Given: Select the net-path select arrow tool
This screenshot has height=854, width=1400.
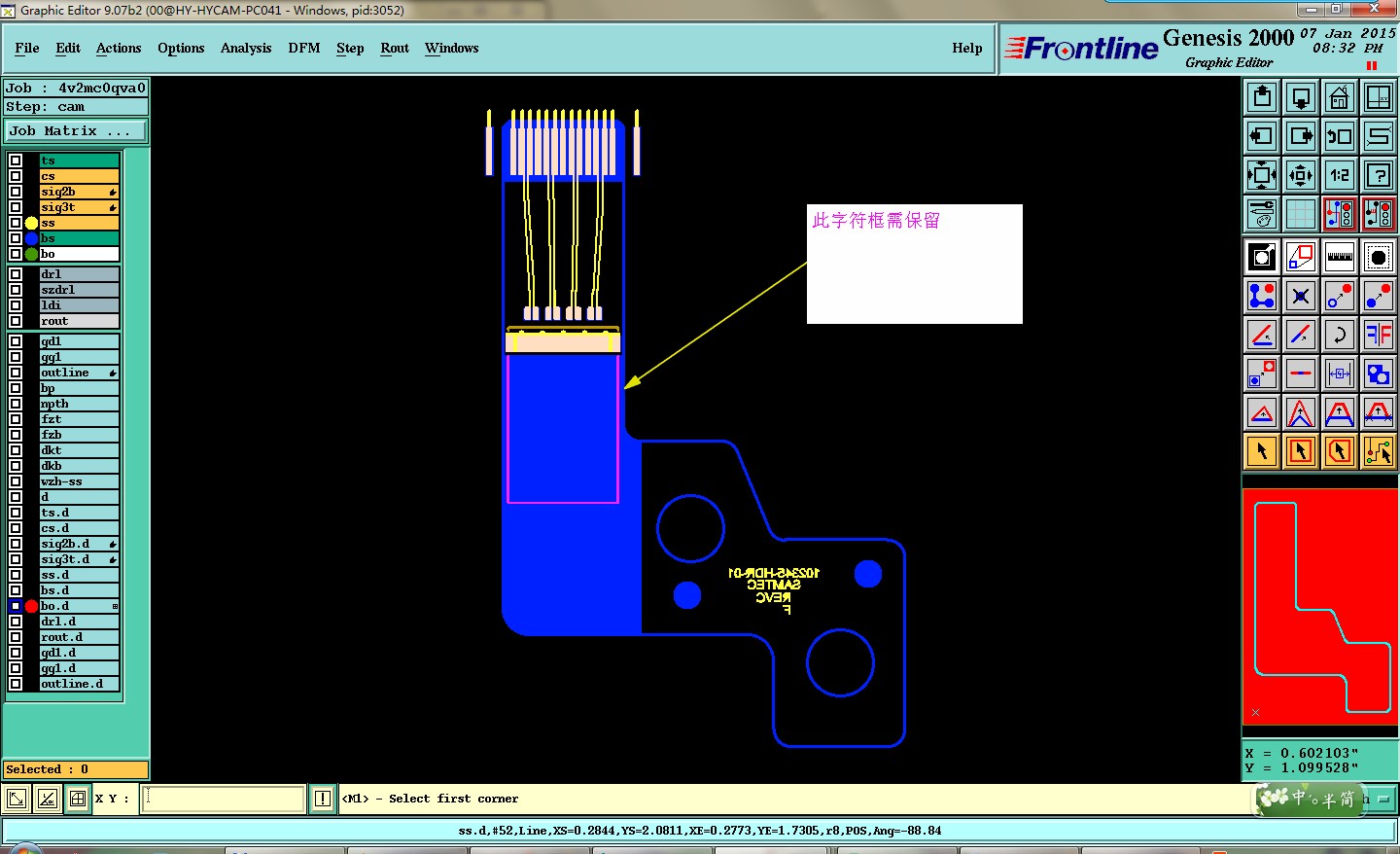Looking at the screenshot, I should (1379, 451).
